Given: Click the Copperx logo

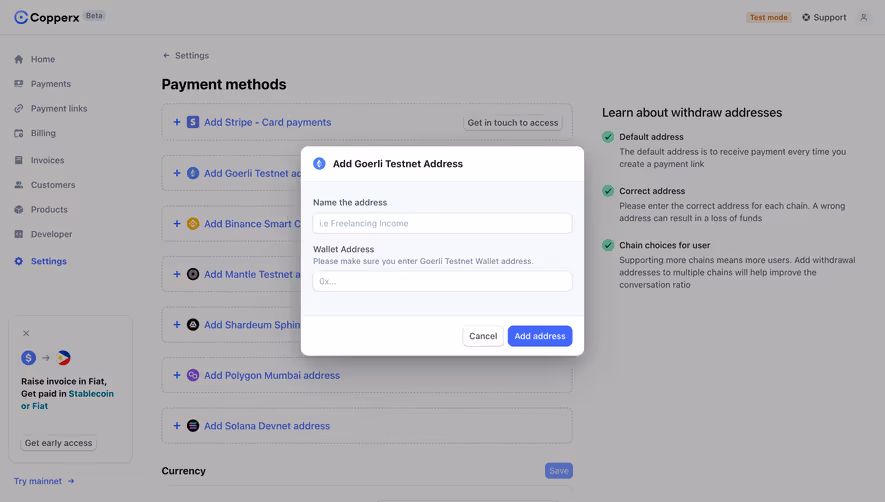Looking at the screenshot, I should (x=47, y=18).
